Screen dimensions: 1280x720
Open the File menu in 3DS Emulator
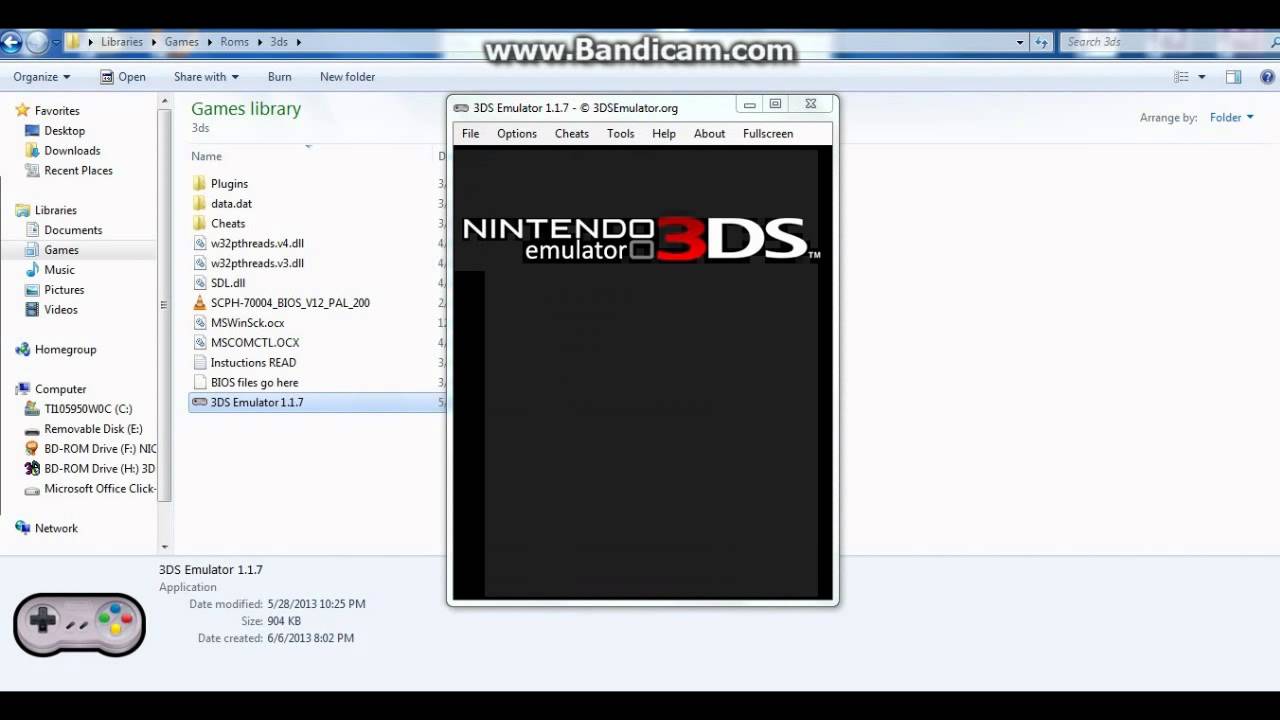coord(470,133)
